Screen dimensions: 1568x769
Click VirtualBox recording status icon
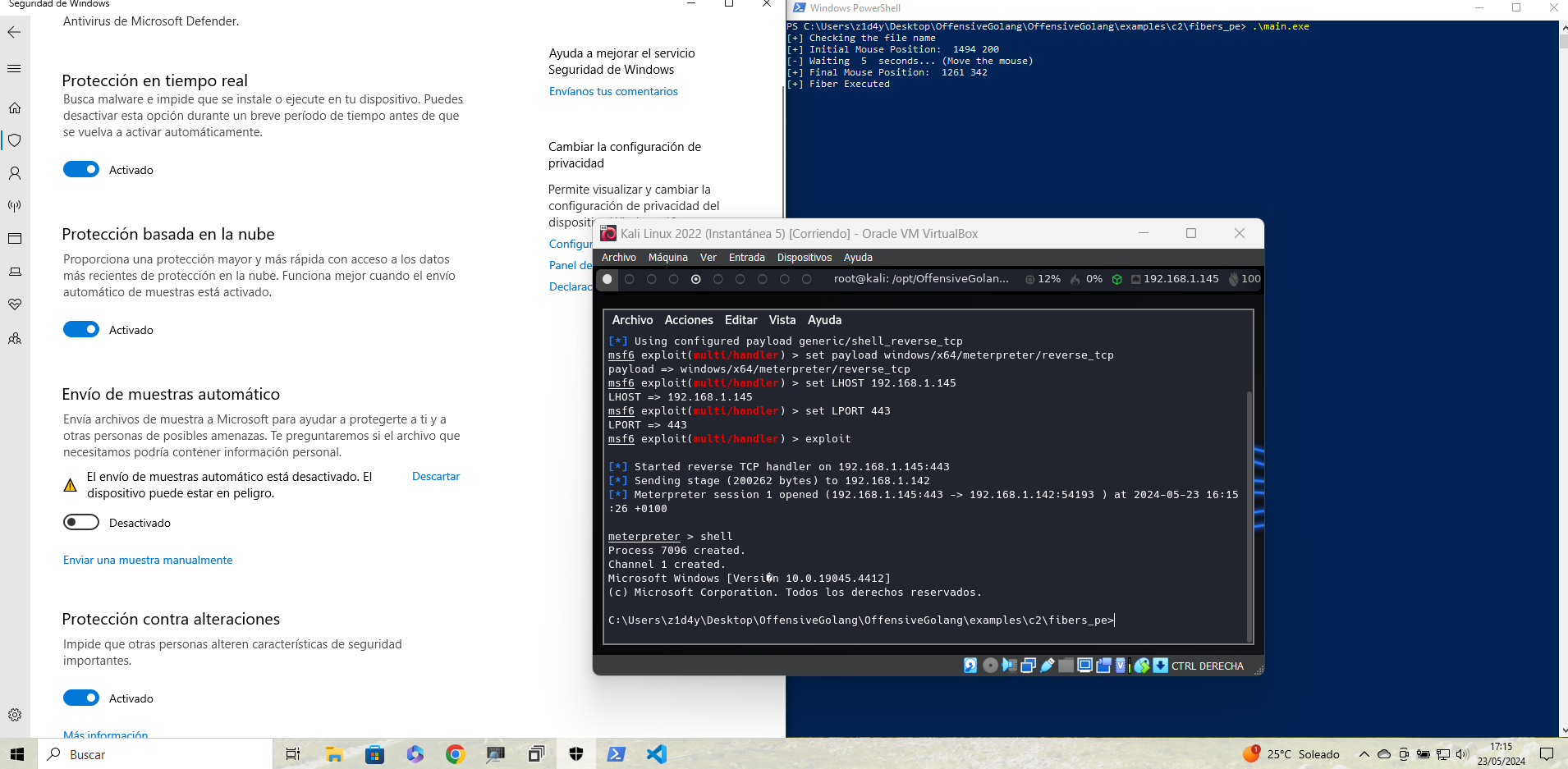click(1103, 666)
